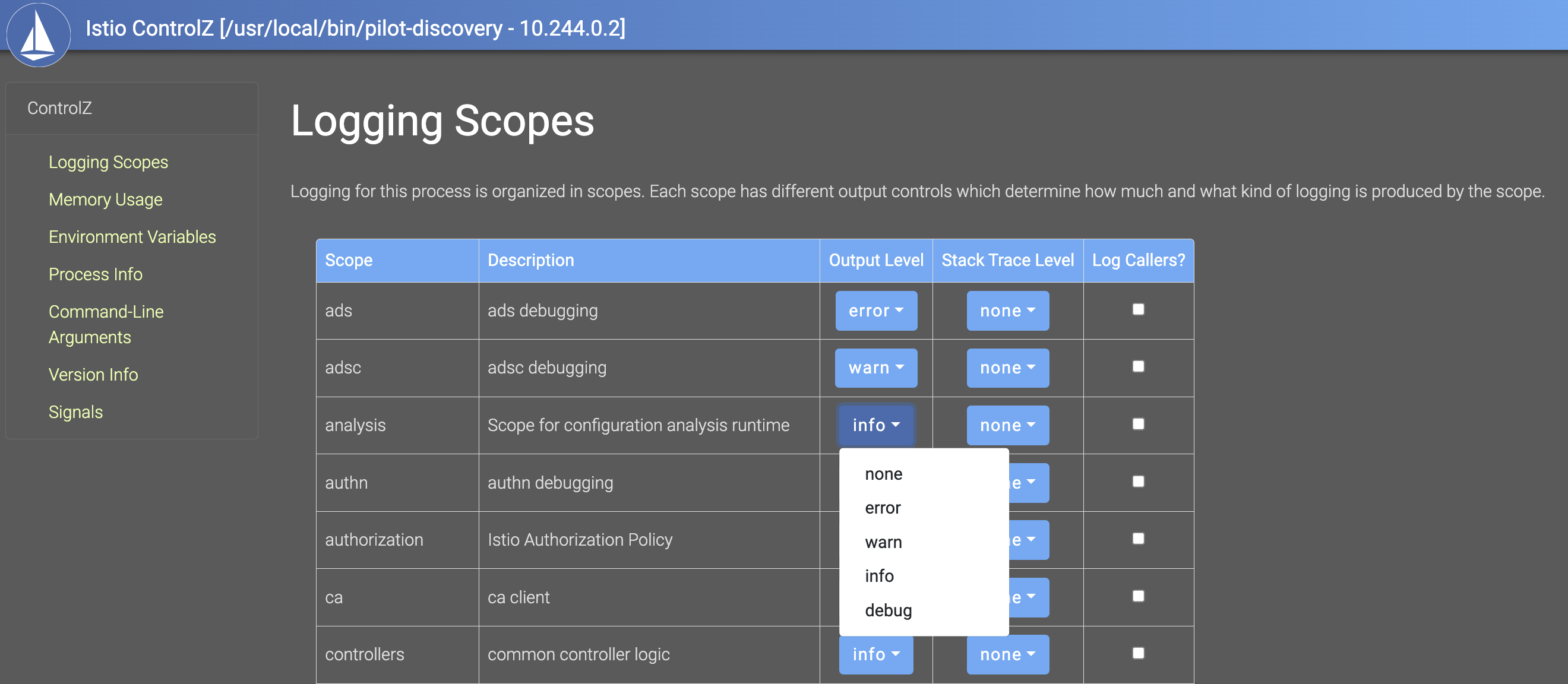Open analysis stack trace level dropdown
Image resolution: width=1568 pixels, height=684 pixels.
[x=1007, y=425]
